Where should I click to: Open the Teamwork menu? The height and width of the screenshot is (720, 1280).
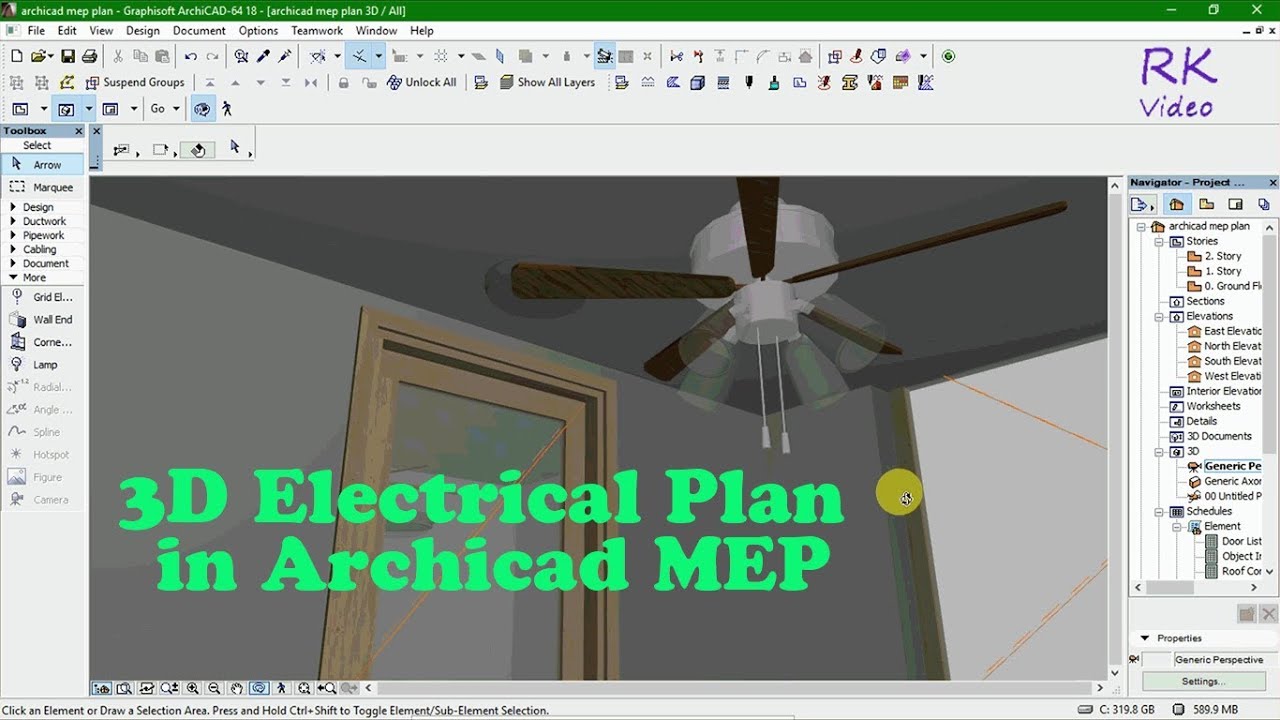[317, 31]
